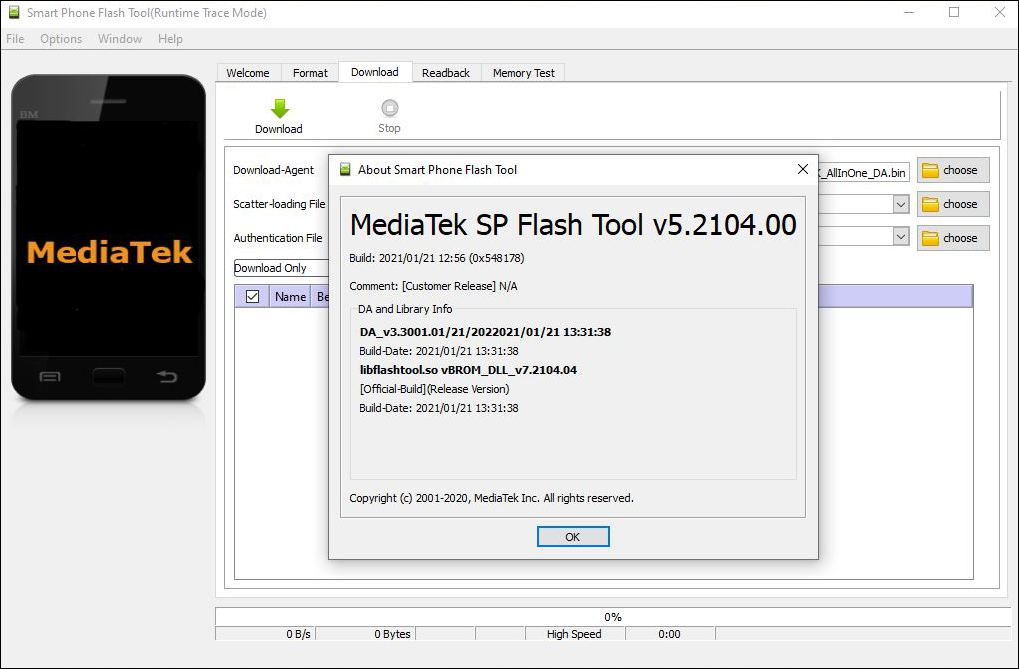This screenshot has height=669, width=1019.
Task: Open the File menu
Action: pos(15,39)
